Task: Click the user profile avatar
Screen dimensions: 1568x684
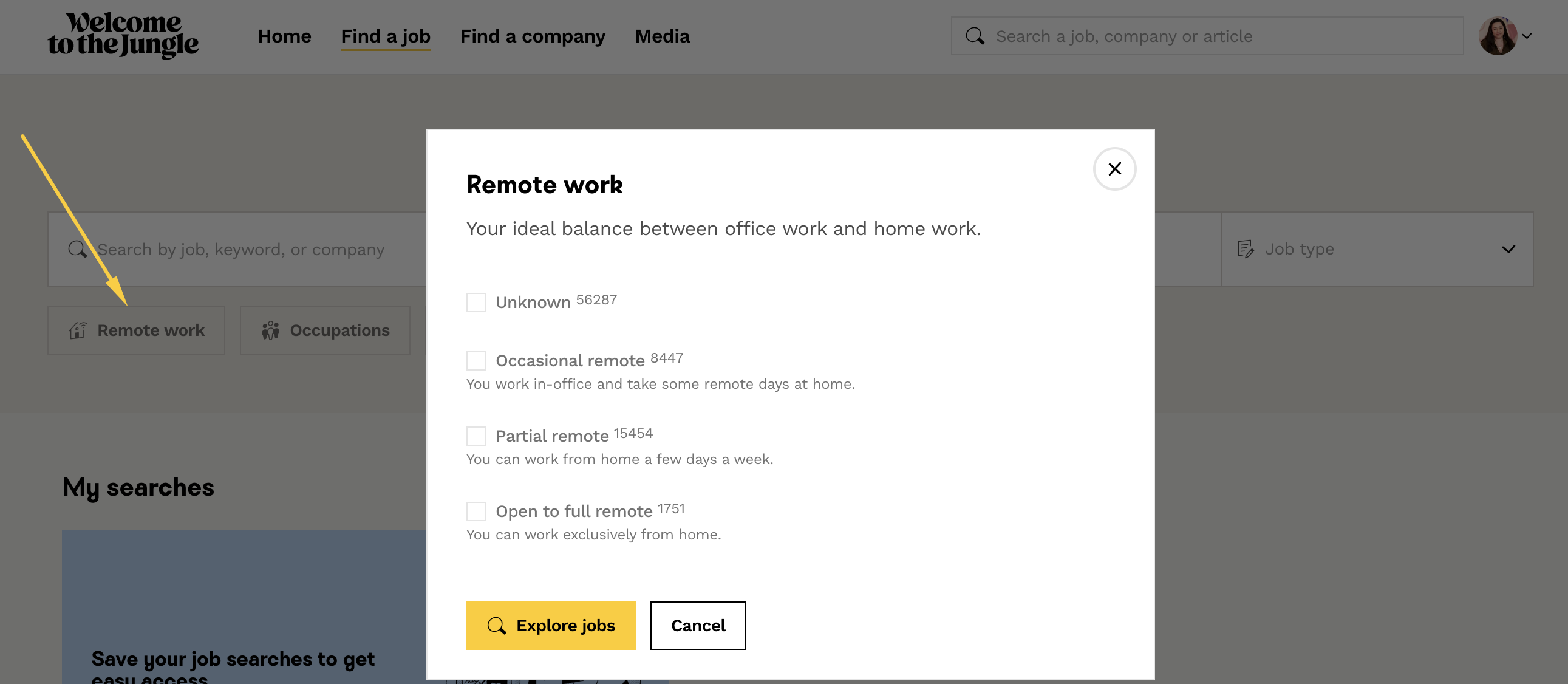Action: click(x=1497, y=36)
